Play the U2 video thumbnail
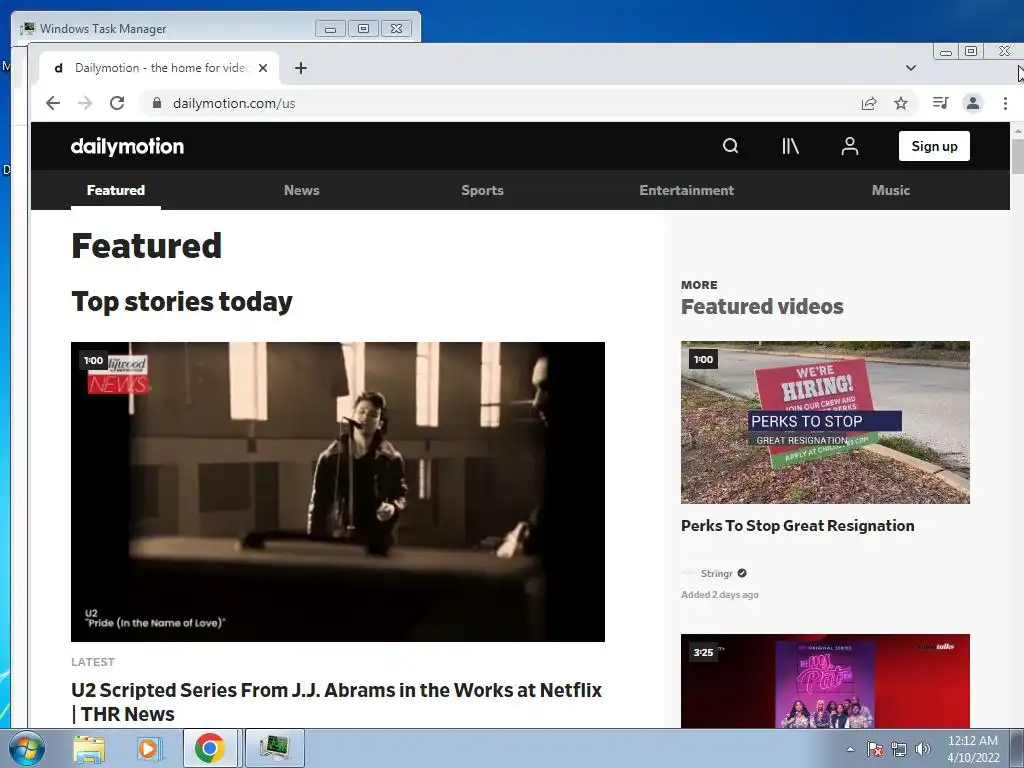Image resolution: width=1024 pixels, height=768 pixels. click(338, 491)
